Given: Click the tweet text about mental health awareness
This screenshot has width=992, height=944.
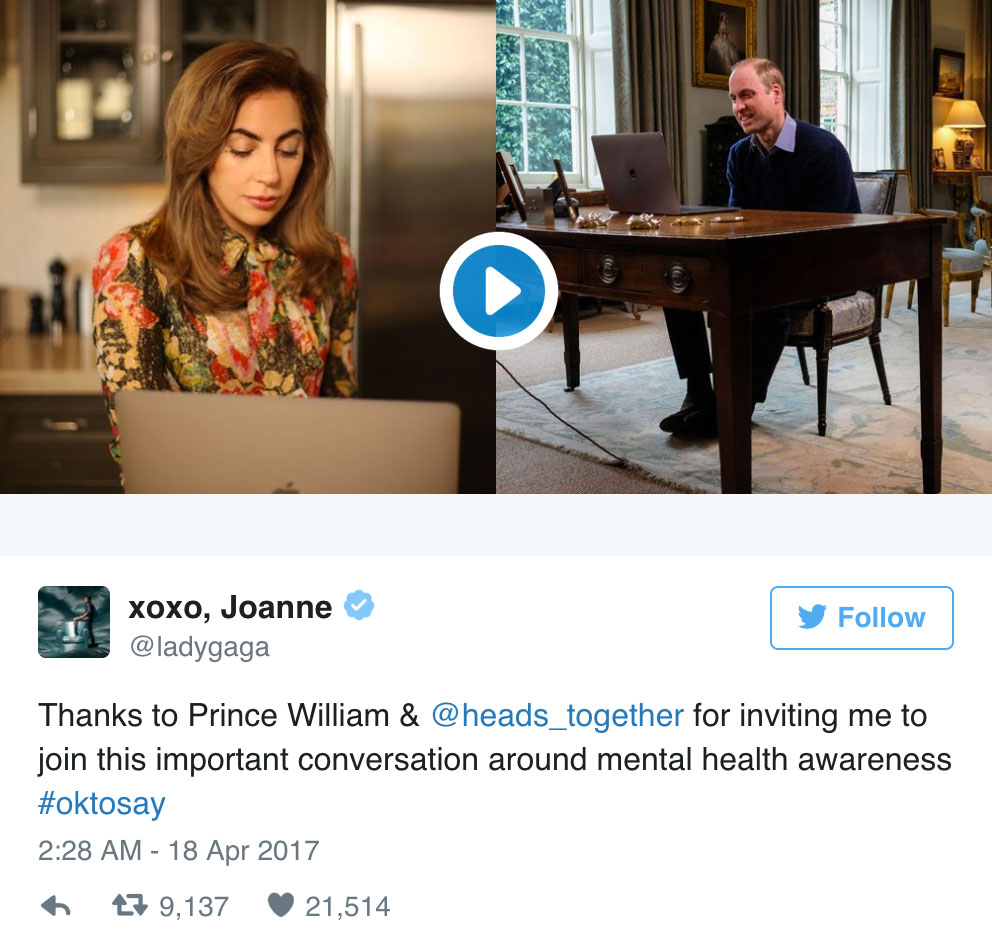Looking at the screenshot, I should (x=495, y=760).
